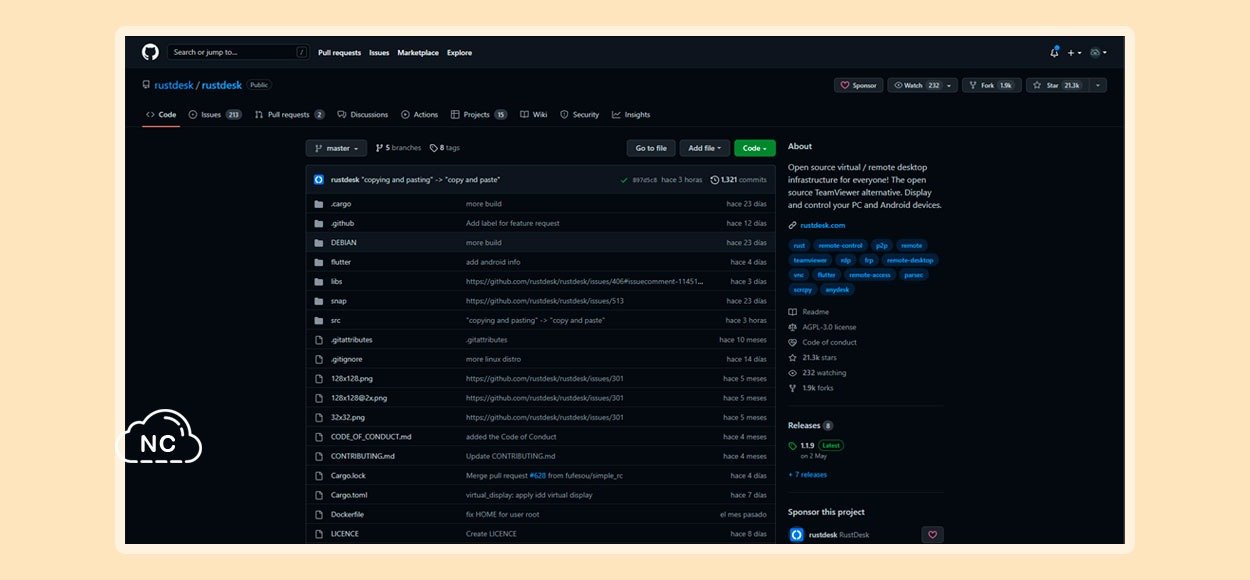Open the Projects tab
Image resolution: width=1250 pixels, height=580 pixels.
[x=479, y=115]
